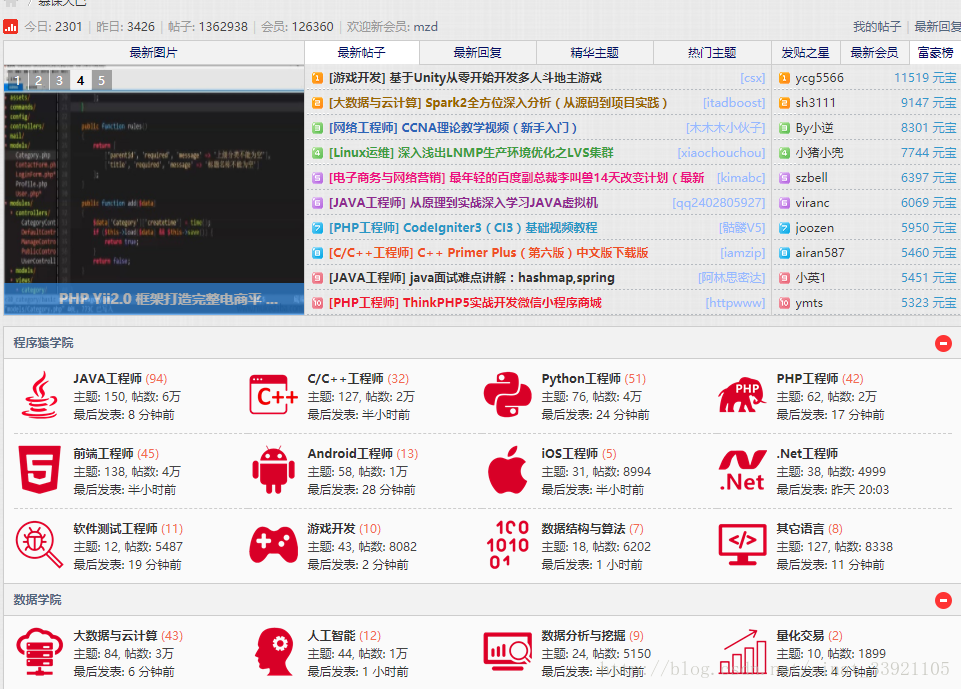Open the JAVA工程师 forum title

(108, 379)
